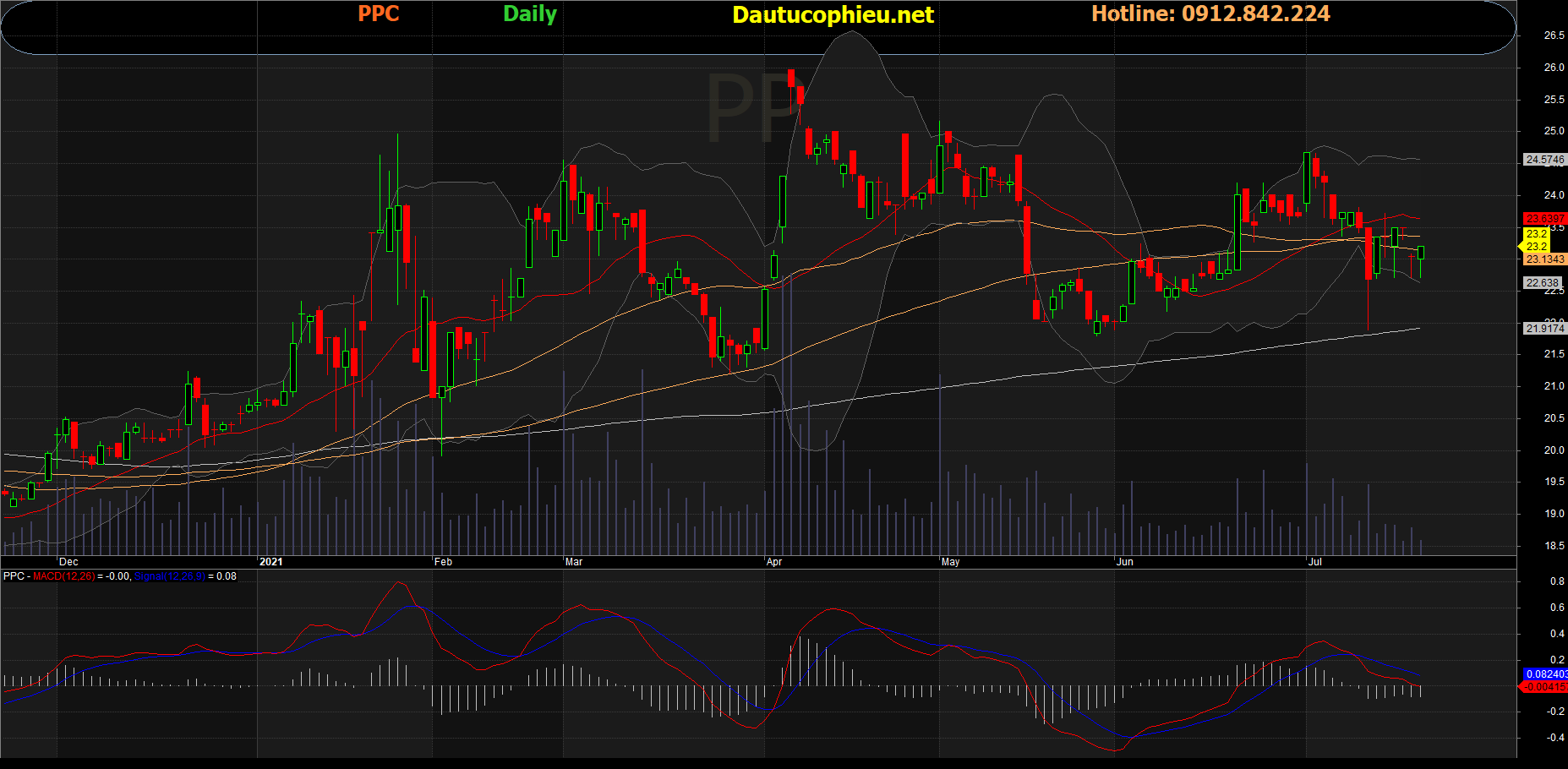Image resolution: width=1568 pixels, height=769 pixels.
Task: Select the blue Signal(12,26,9) indicator label
Action: (169, 576)
